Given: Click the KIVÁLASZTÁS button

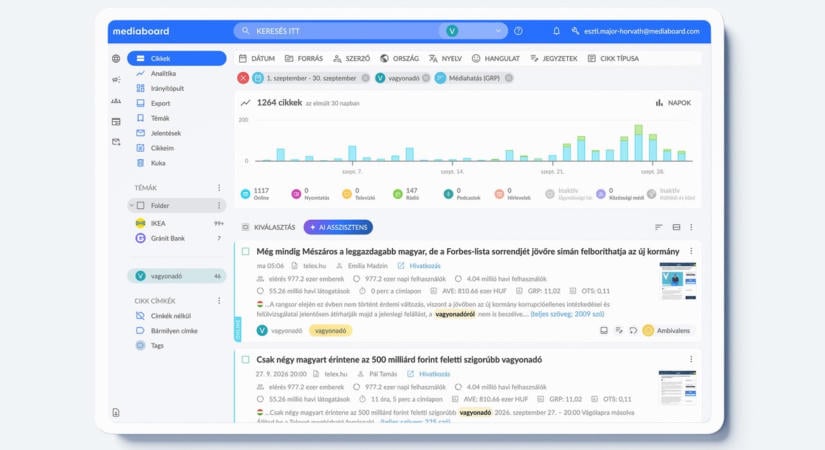Looking at the screenshot, I should click(268, 227).
